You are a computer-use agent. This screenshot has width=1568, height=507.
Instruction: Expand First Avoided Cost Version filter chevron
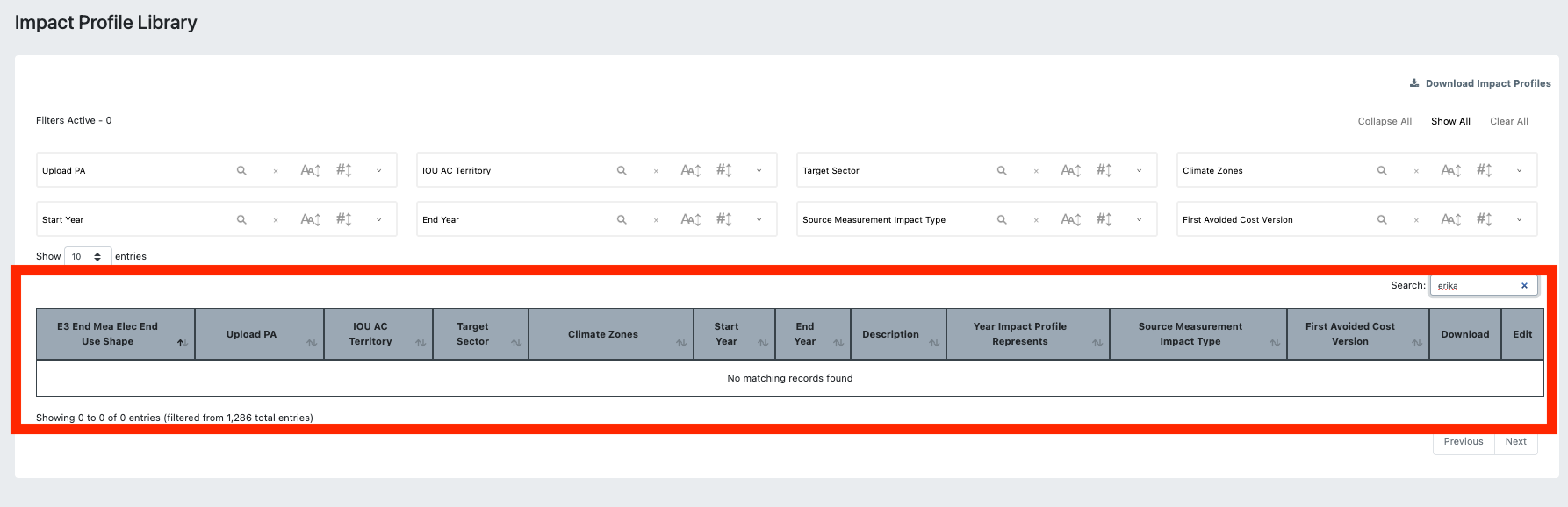pos(1520,219)
